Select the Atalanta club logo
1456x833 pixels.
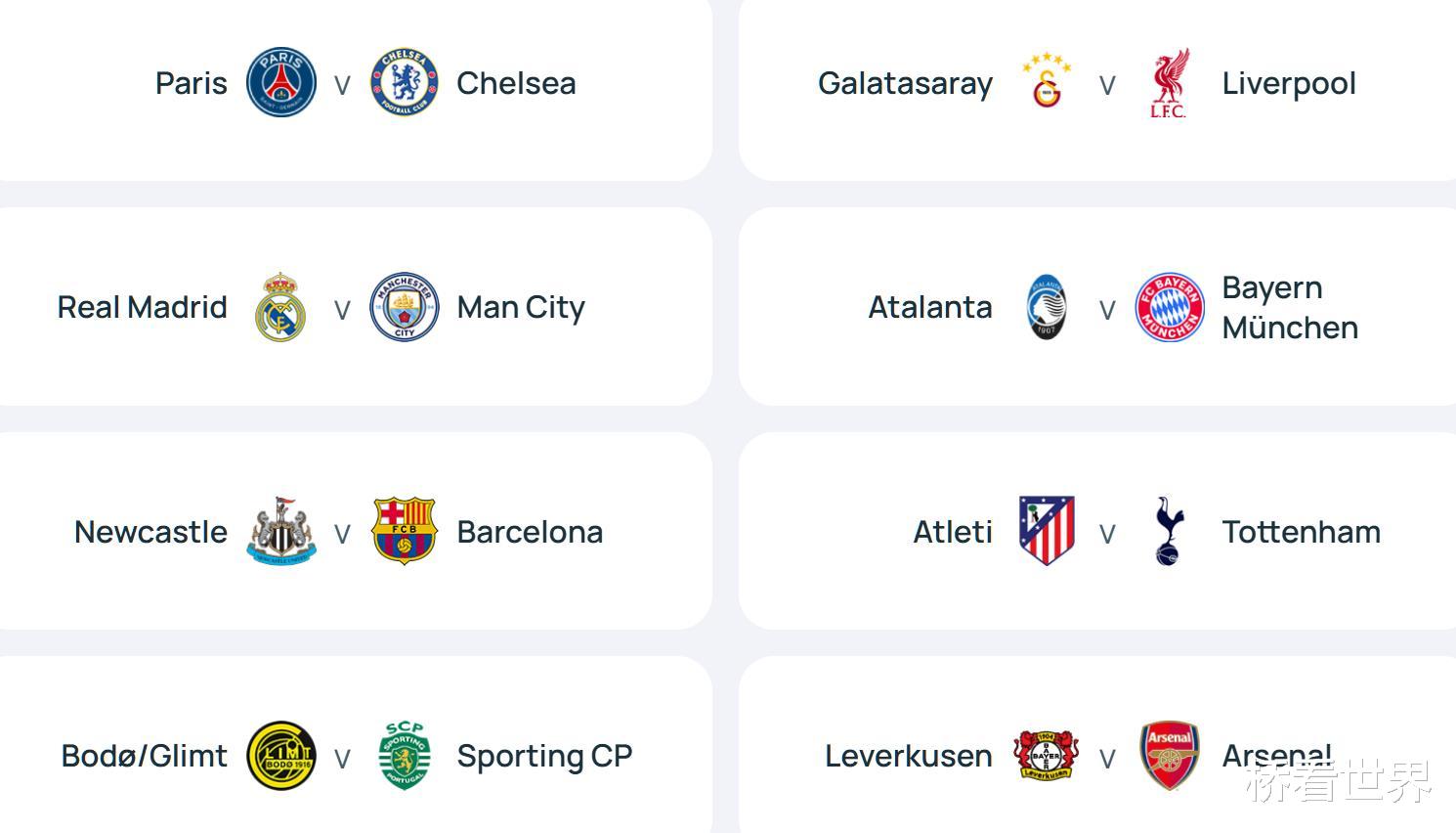1047,307
